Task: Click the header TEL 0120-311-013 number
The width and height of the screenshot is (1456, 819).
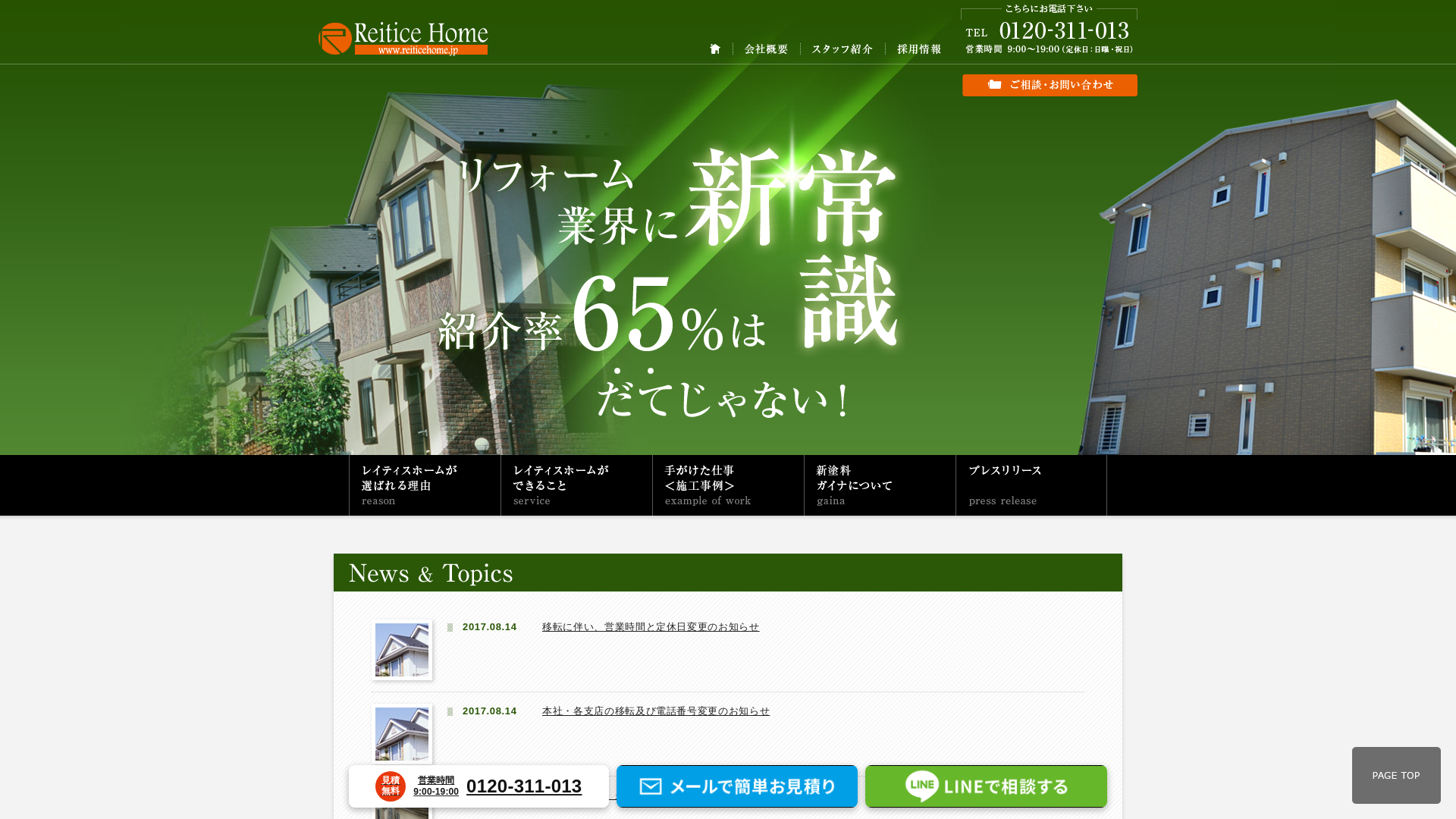Action: coord(1064,31)
